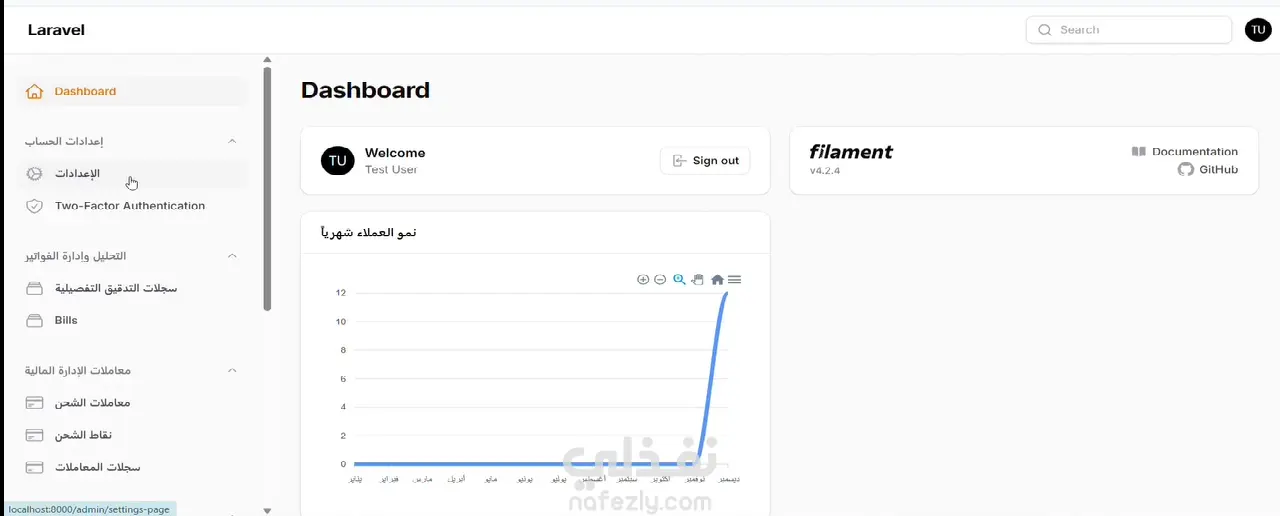
Task: Click the chart zoom-out minus icon
Action: 660,279
